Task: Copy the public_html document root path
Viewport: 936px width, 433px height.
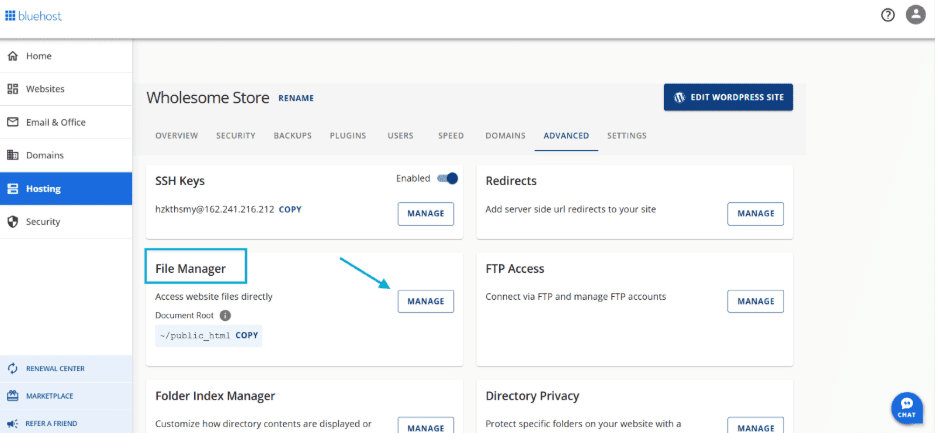Action: coord(246,335)
